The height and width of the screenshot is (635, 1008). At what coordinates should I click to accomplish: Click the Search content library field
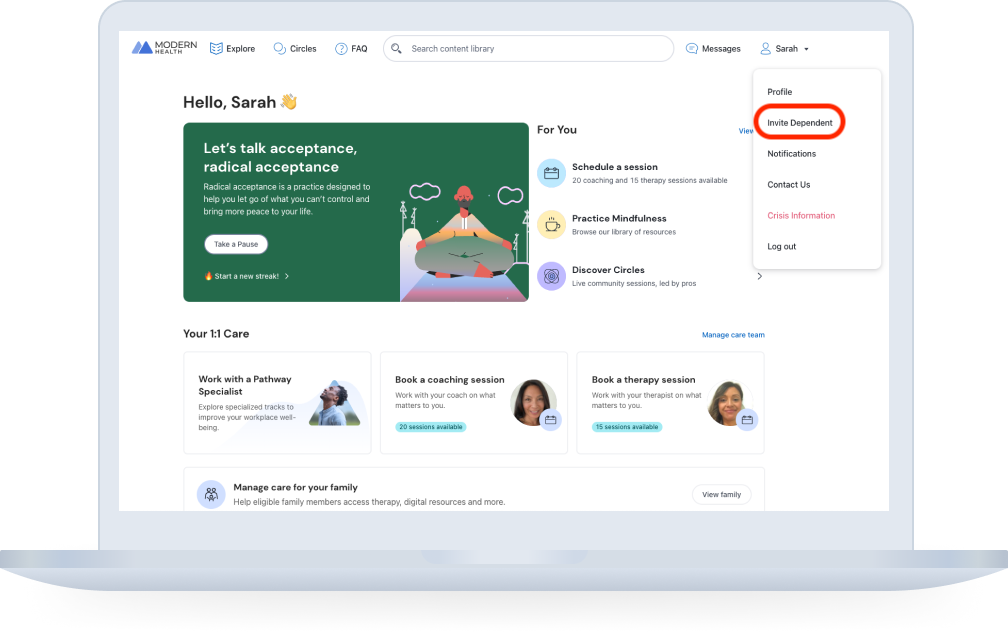click(x=528, y=49)
